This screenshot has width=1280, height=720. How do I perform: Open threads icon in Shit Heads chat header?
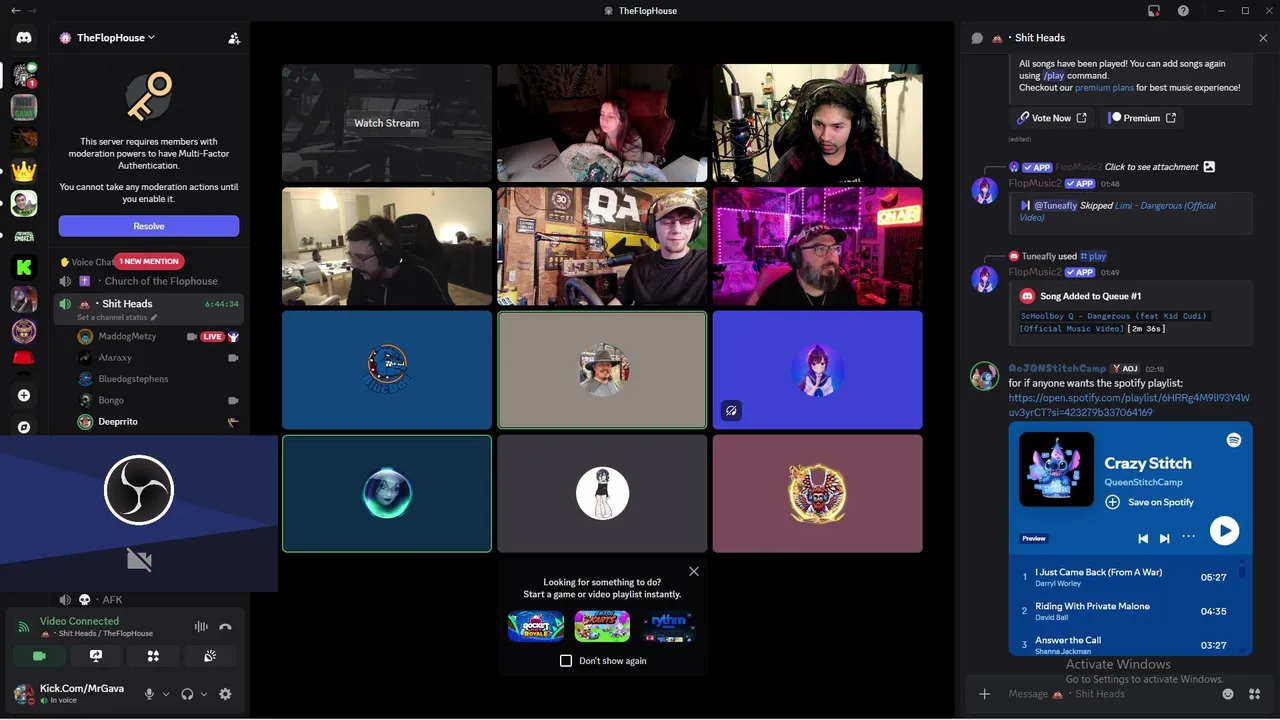pos(977,38)
